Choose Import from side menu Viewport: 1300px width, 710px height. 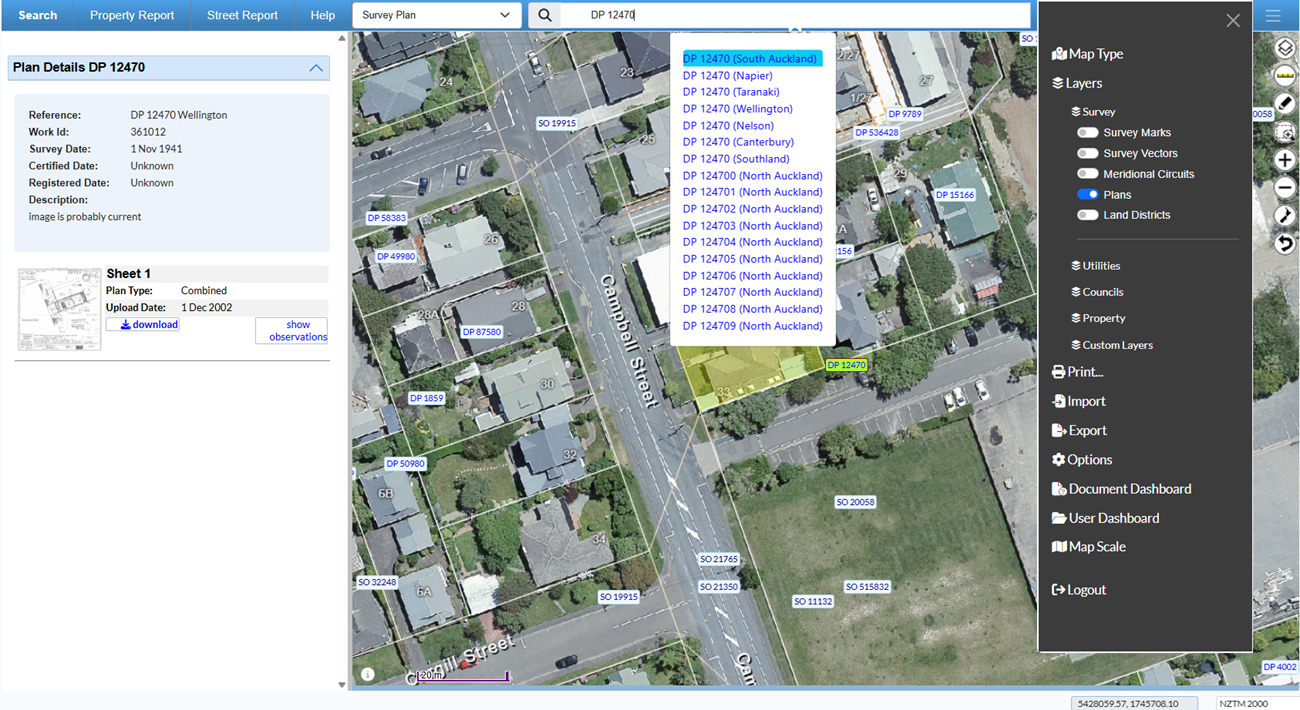point(1079,401)
